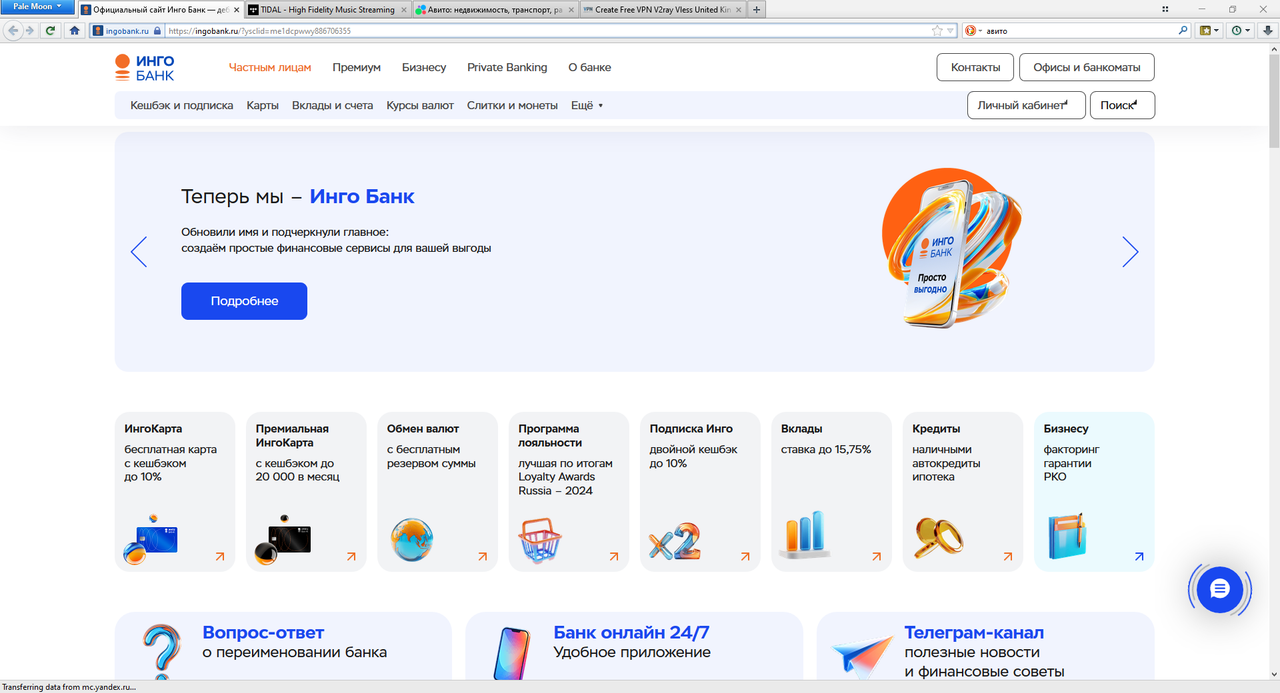Click the globe image on Обмен валют tile
This screenshot has height=693, width=1280.
pos(412,540)
